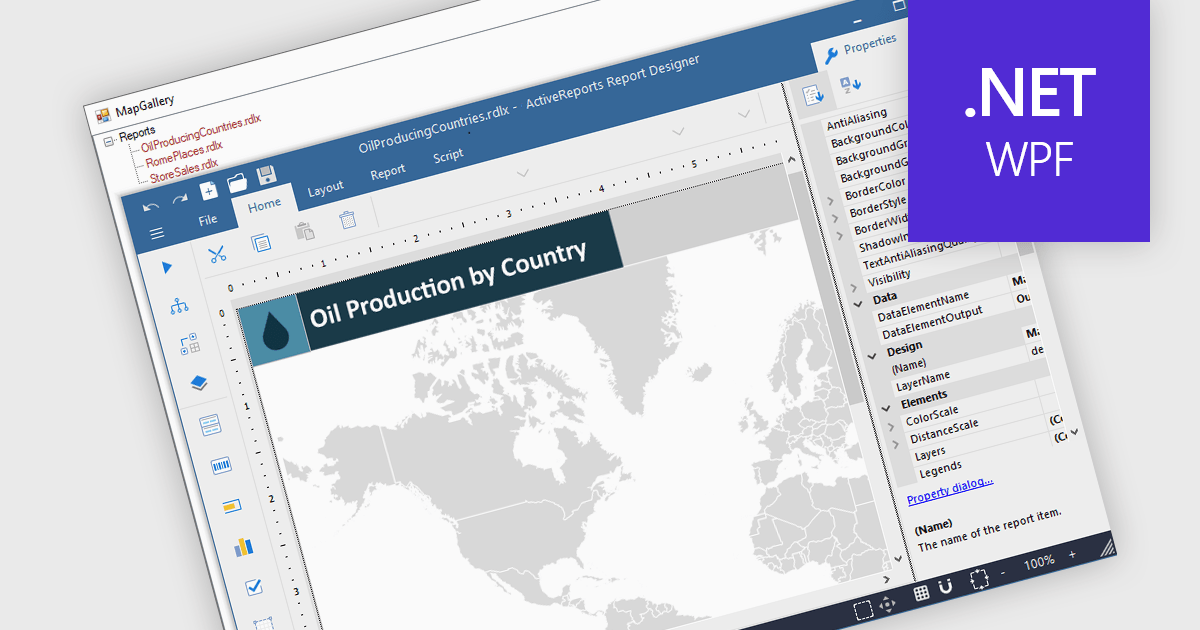The height and width of the screenshot is (630, 1200).
Task: Expand the ColorScale property
Action: [x=889, y=428]
